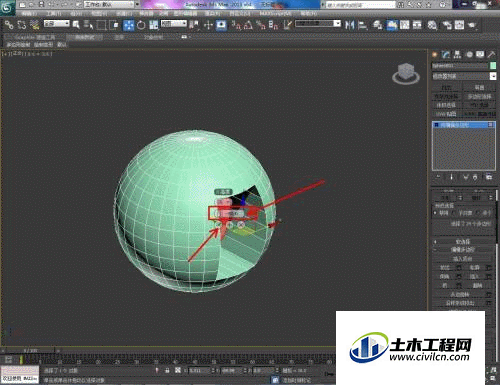Viewport: 500px width, 385px height.
Task: Choose the Select and Scale tool
Action: [153, 25]
